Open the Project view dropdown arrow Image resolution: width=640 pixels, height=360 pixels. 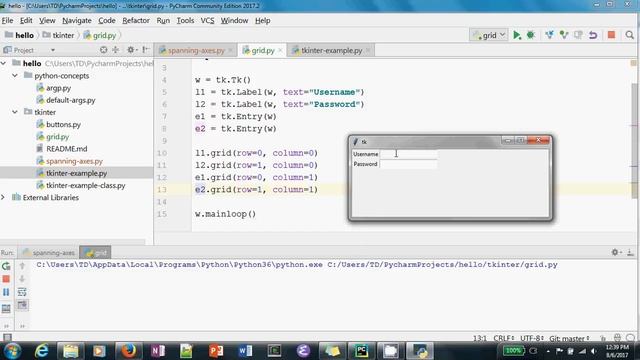pos(53,50)
